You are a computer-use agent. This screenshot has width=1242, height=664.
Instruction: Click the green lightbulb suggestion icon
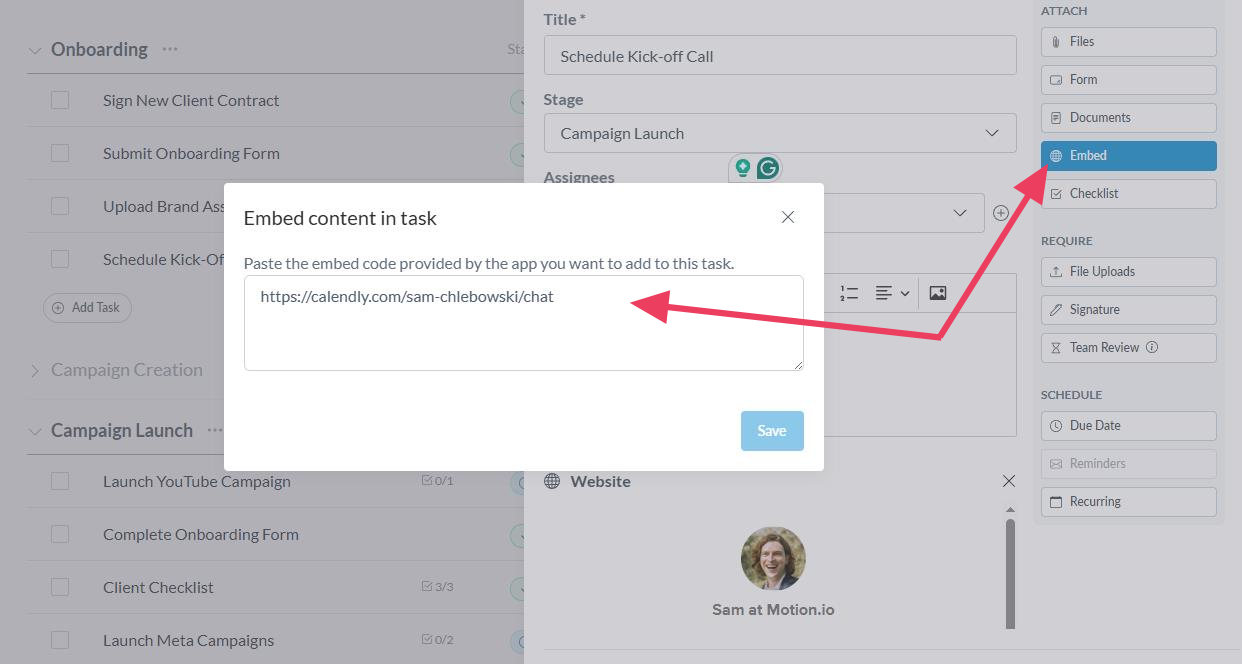point(742,168)
